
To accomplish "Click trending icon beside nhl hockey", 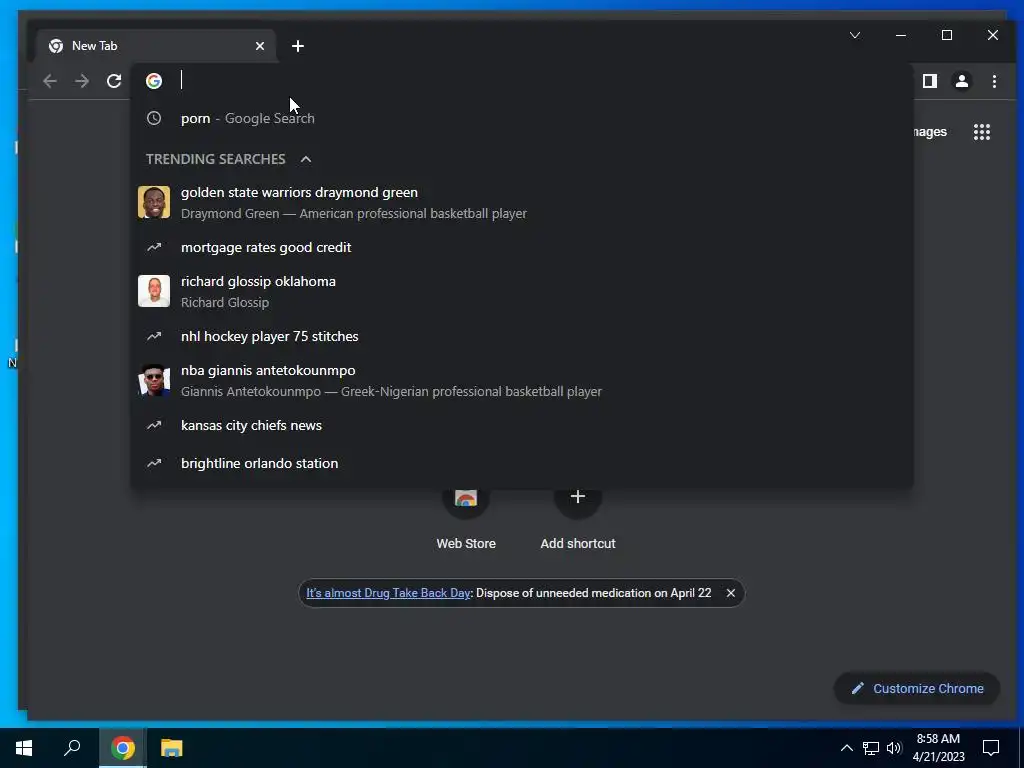I will click(x=154, y=336).
